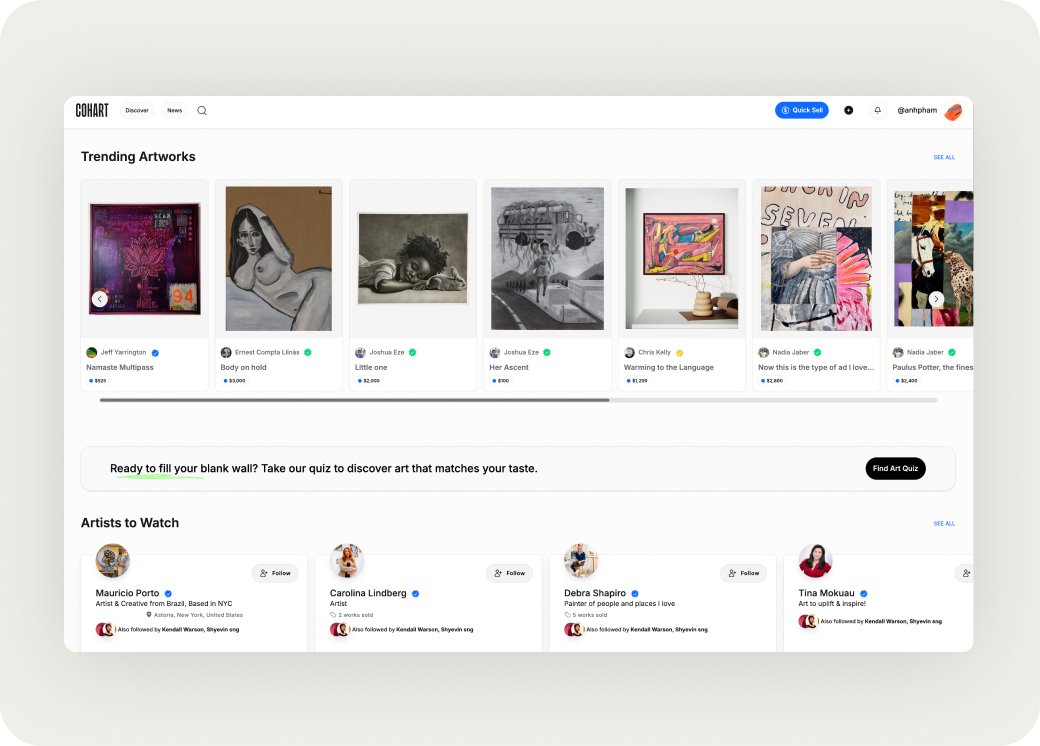The width and height of the screenshot is (1040, 746).
Task: Click artist name Joshua Eze on Her Ascent
Action: tap(521, 352)
